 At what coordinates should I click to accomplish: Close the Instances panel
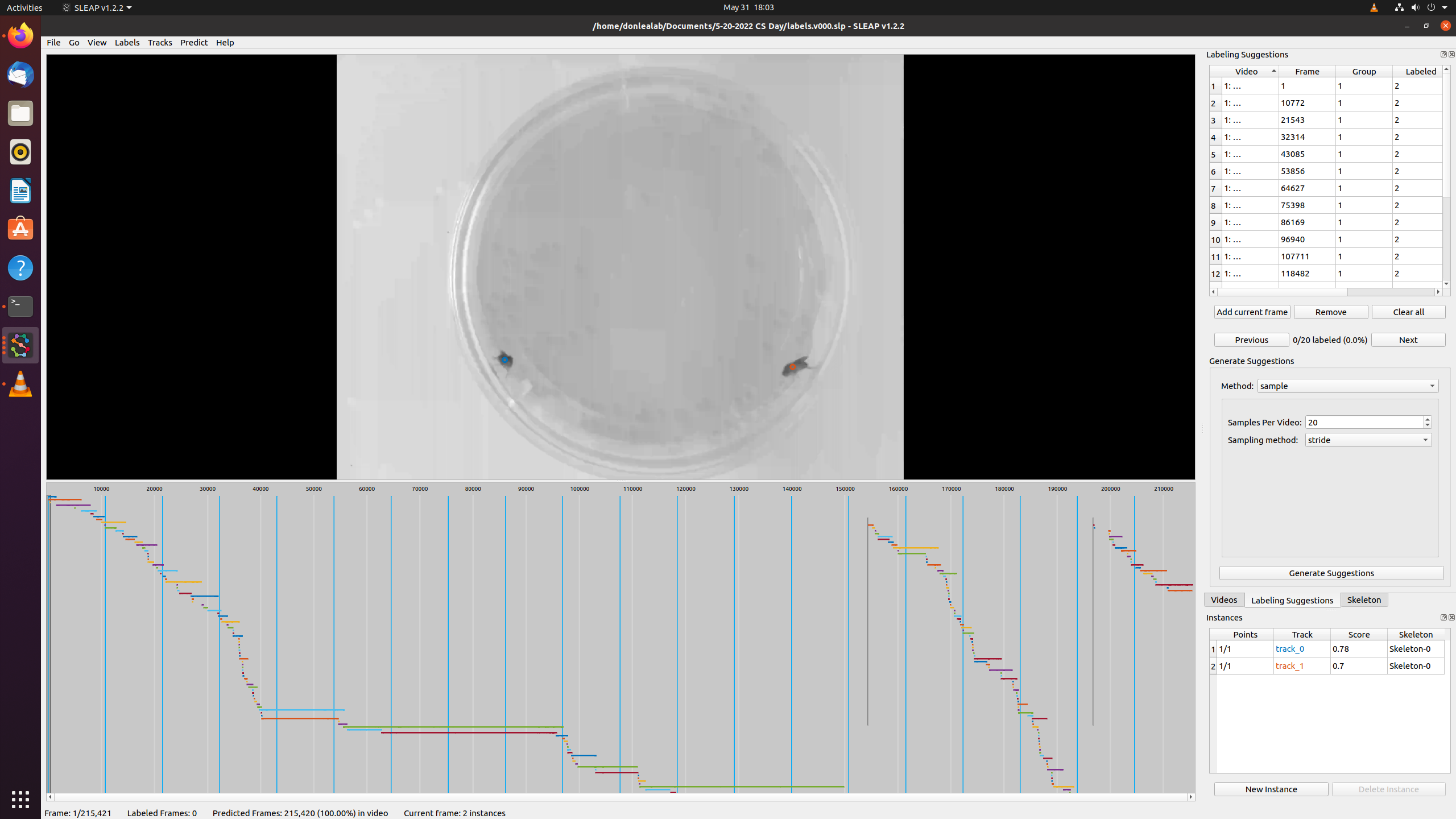tap(1451, 617)
